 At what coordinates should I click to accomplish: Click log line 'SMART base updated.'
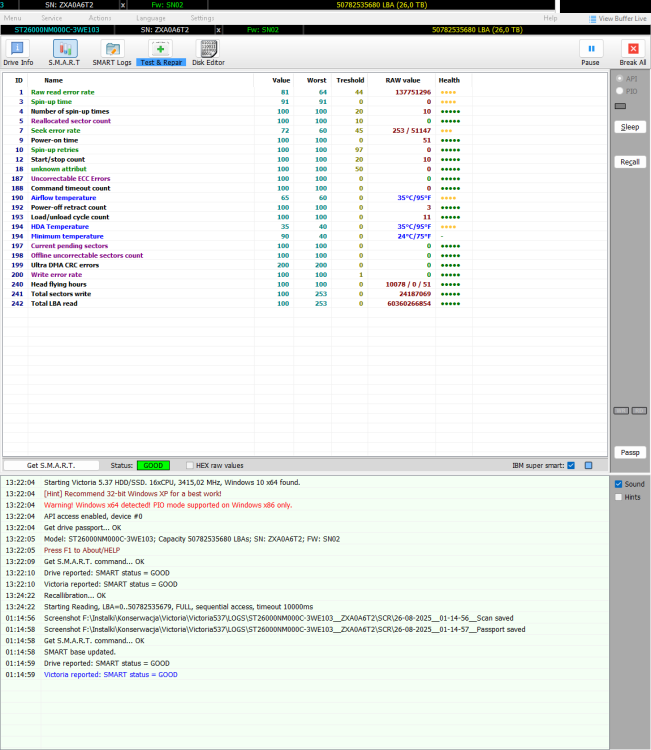pyautogui.click(x=79, y=652)
